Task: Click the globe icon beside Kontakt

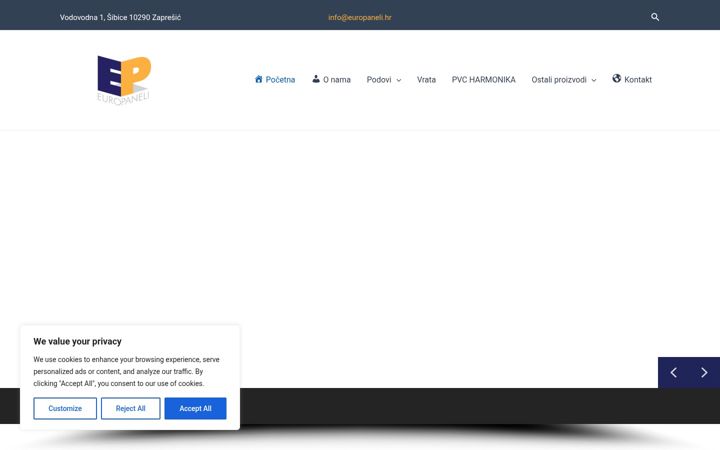Action: pos(616,79)
